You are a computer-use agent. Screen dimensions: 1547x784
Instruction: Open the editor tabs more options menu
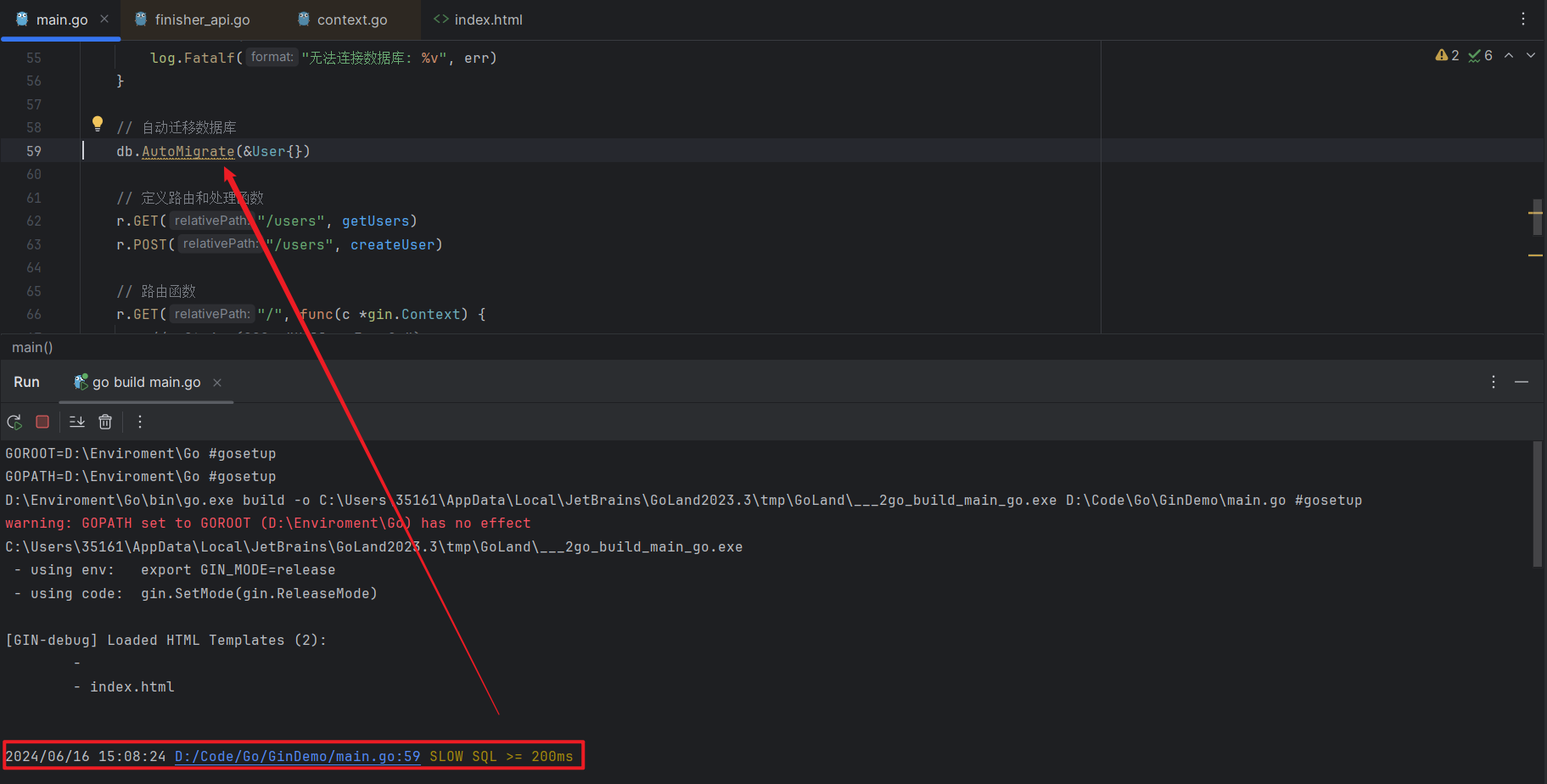[x=1523, y=19]
